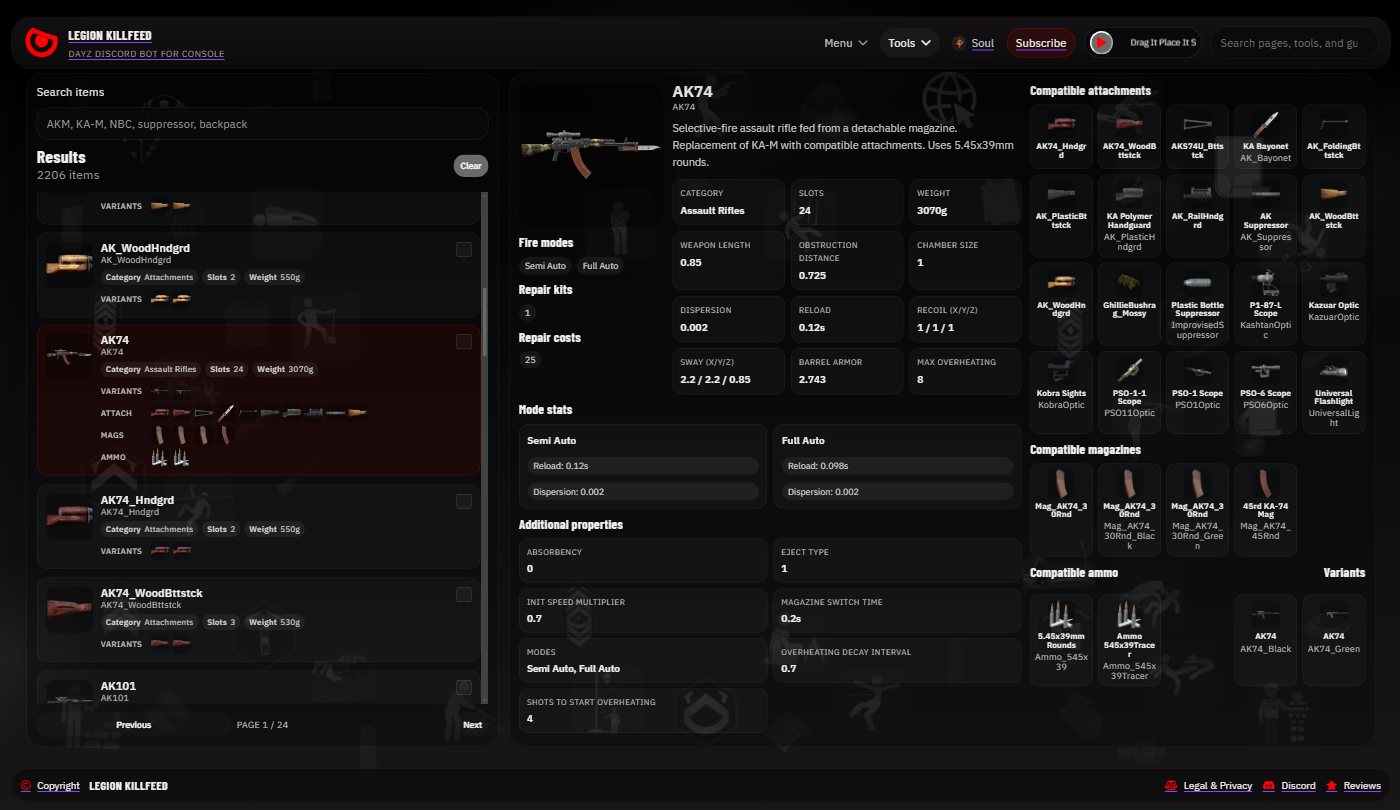This screenshot has width=1400, height=810.
Task: Select the AK_PlasticBttstck attachment card
Action: click(1061, 215)
